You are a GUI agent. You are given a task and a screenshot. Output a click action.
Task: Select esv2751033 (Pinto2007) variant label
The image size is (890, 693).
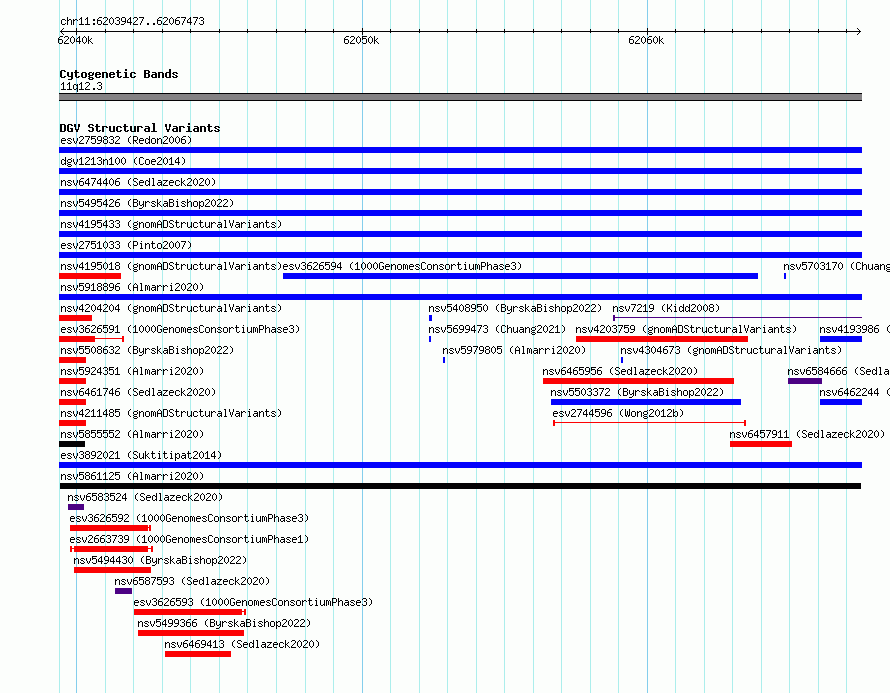(x=126, y=245)
